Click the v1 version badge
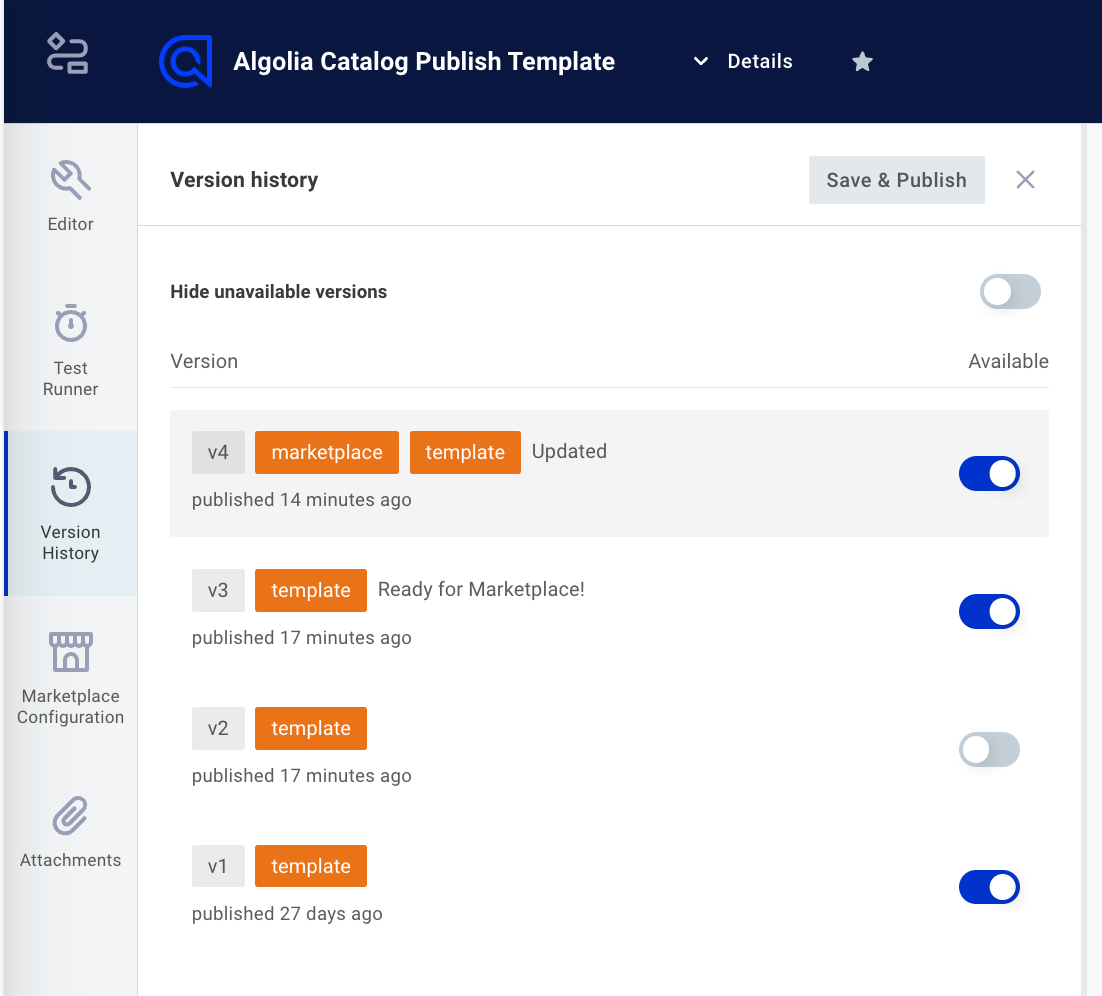Image resolution: width=1102 pixels, height=996 pixels. [x=218, y=866]
